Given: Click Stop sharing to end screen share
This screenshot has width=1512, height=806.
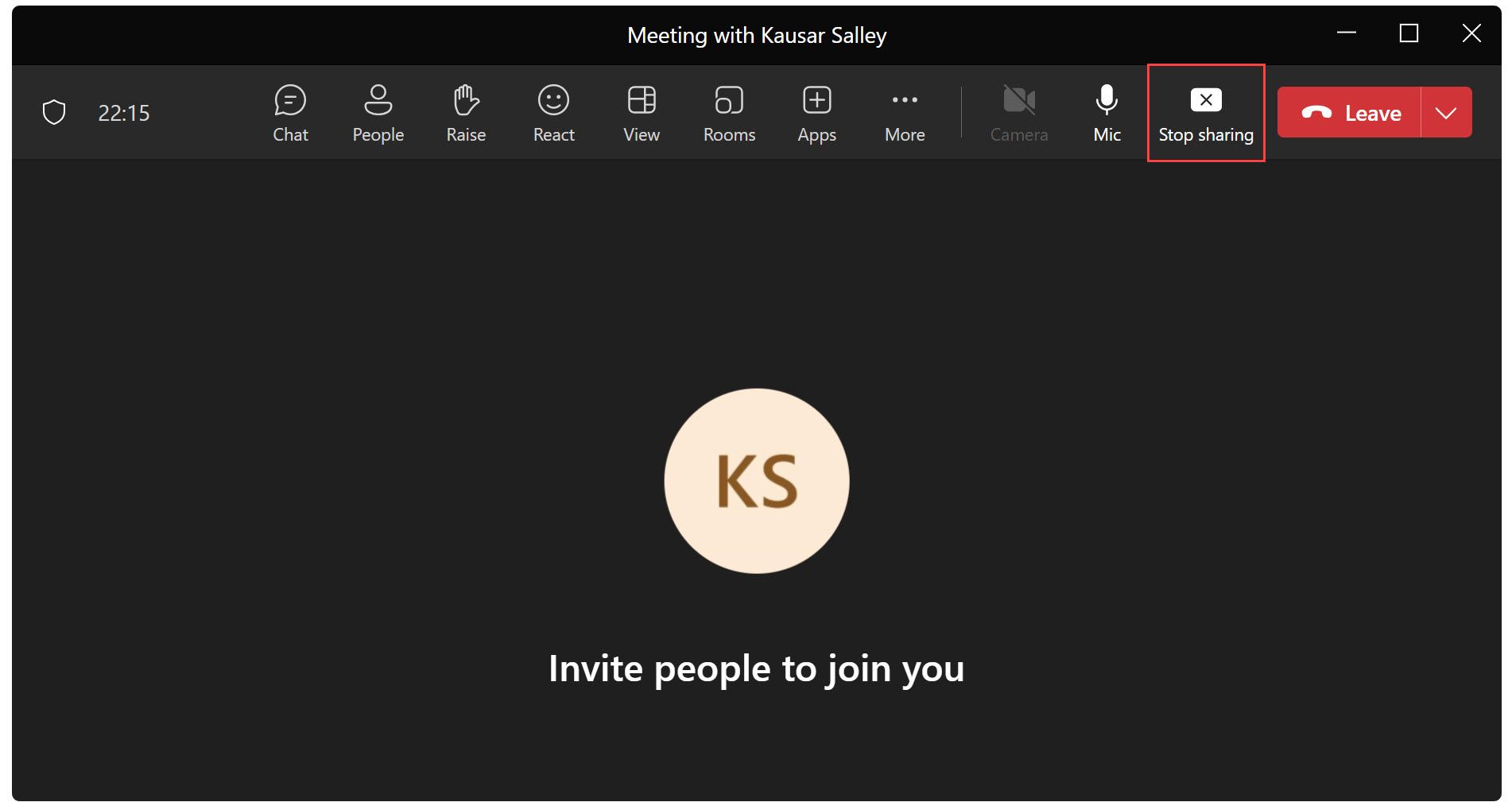Looking at the screenshot, I should coord(1206,112).
